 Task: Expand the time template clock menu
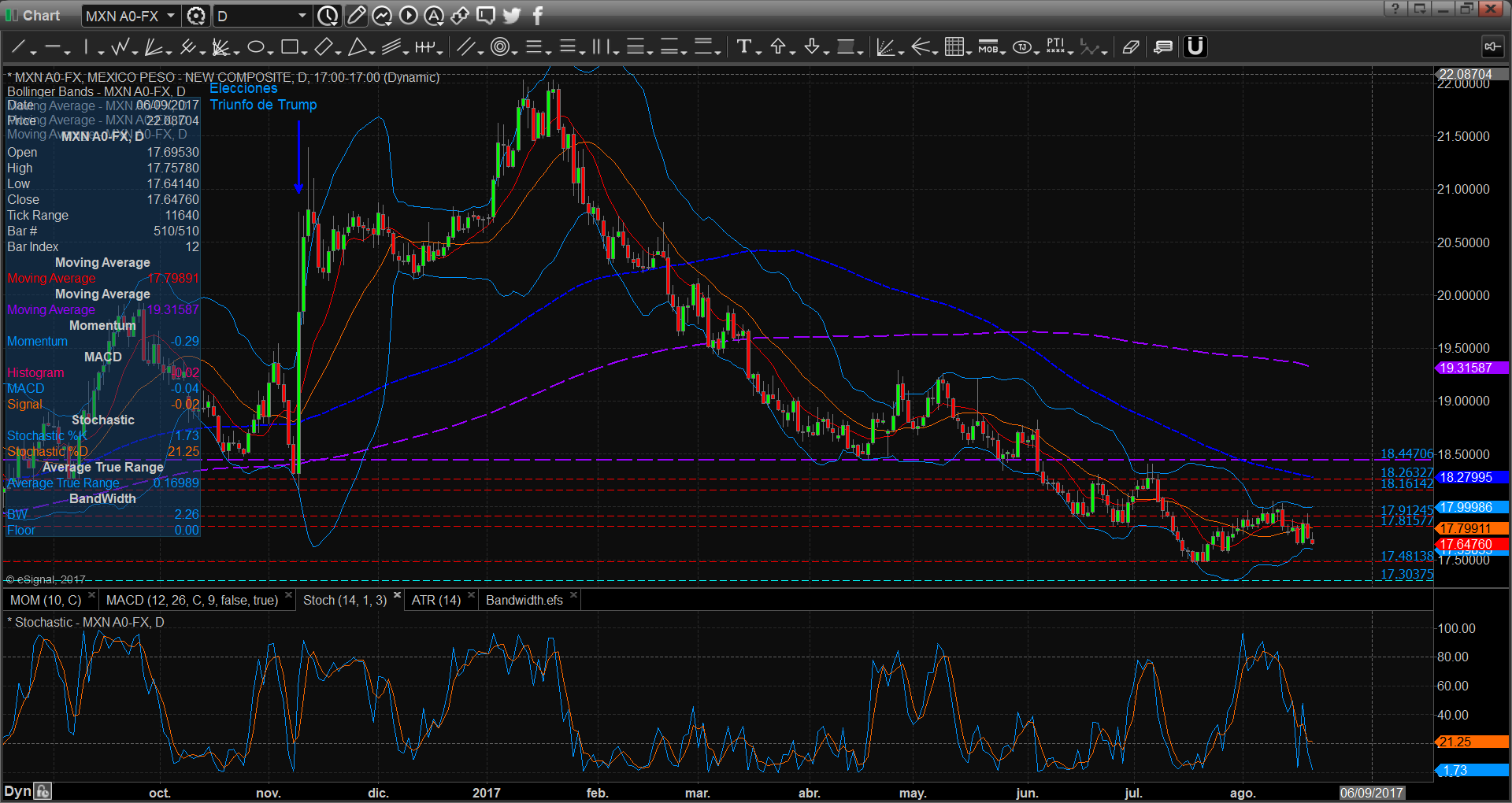(328, 15)
